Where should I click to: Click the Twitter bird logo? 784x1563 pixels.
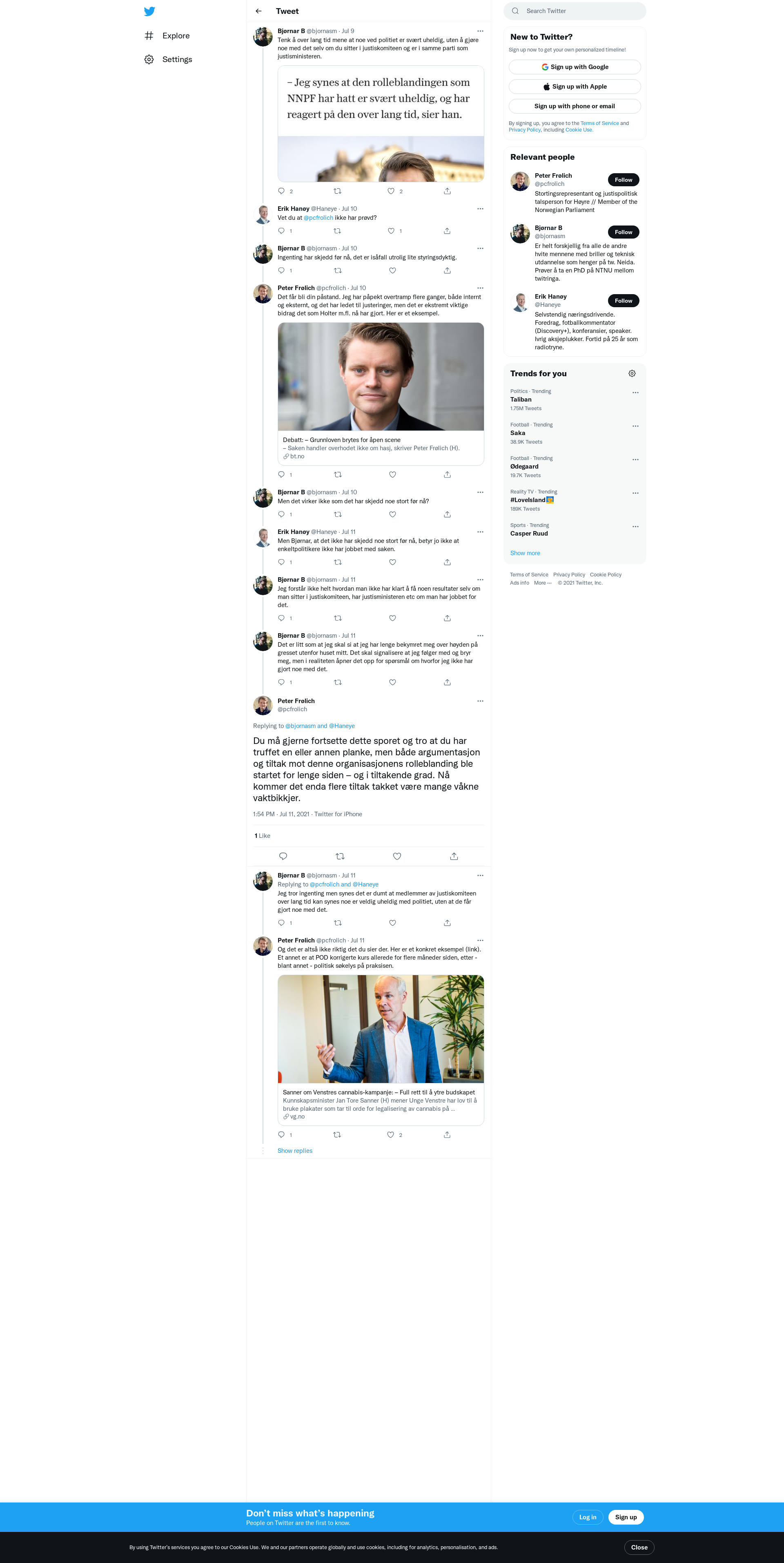[149, 11]
